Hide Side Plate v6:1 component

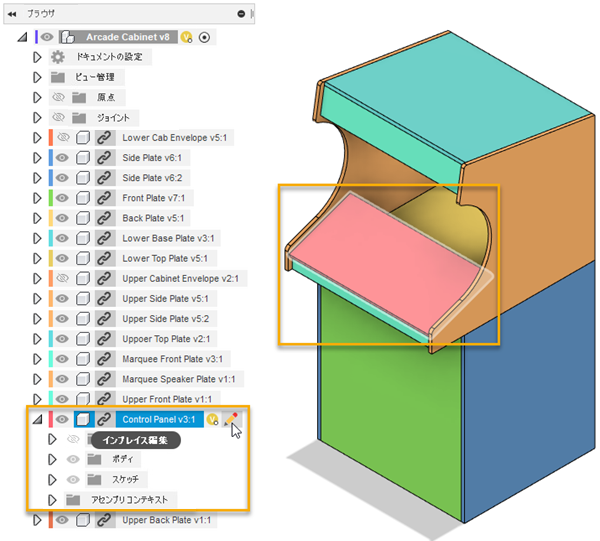[x=62, y=158]
